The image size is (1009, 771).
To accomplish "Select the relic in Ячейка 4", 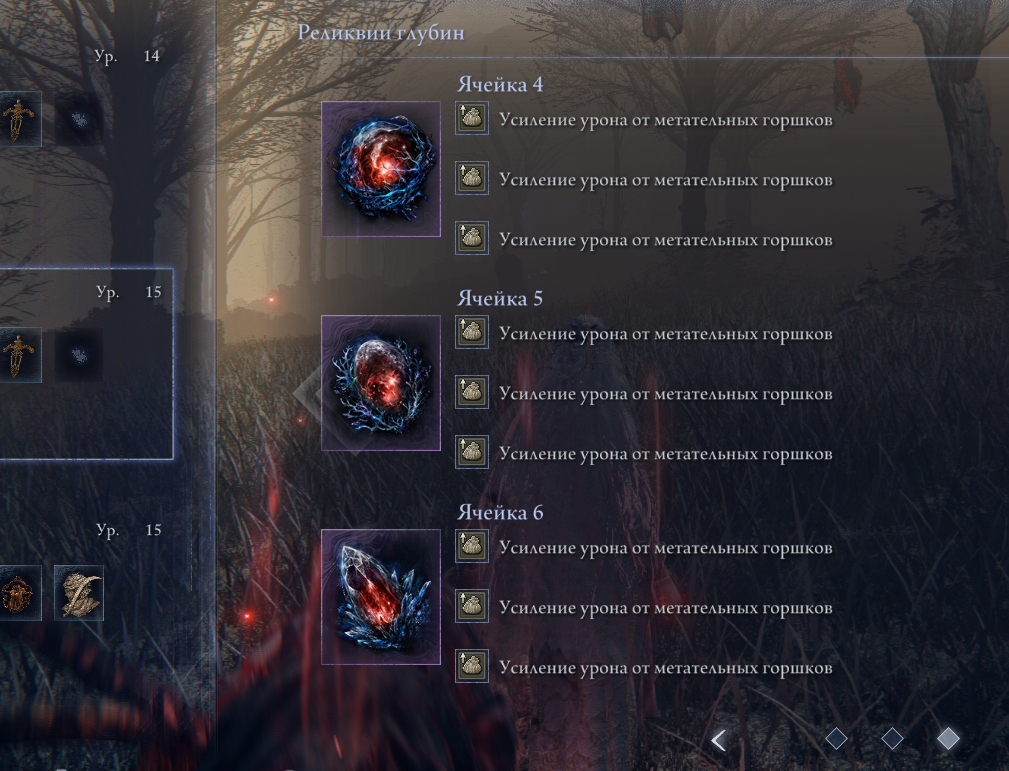I will 381,169.
